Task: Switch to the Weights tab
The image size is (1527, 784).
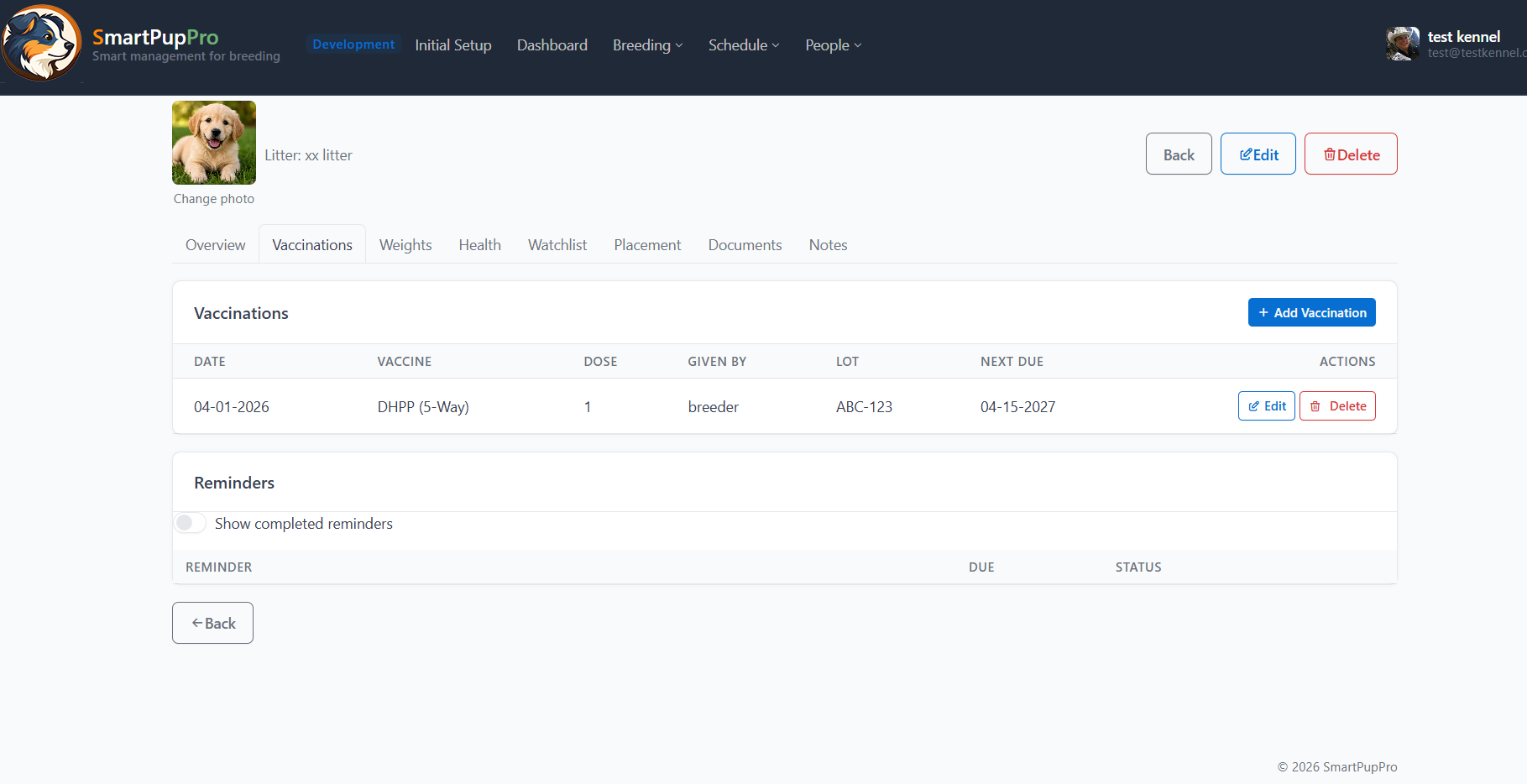Action: click(x=405, y=244)
